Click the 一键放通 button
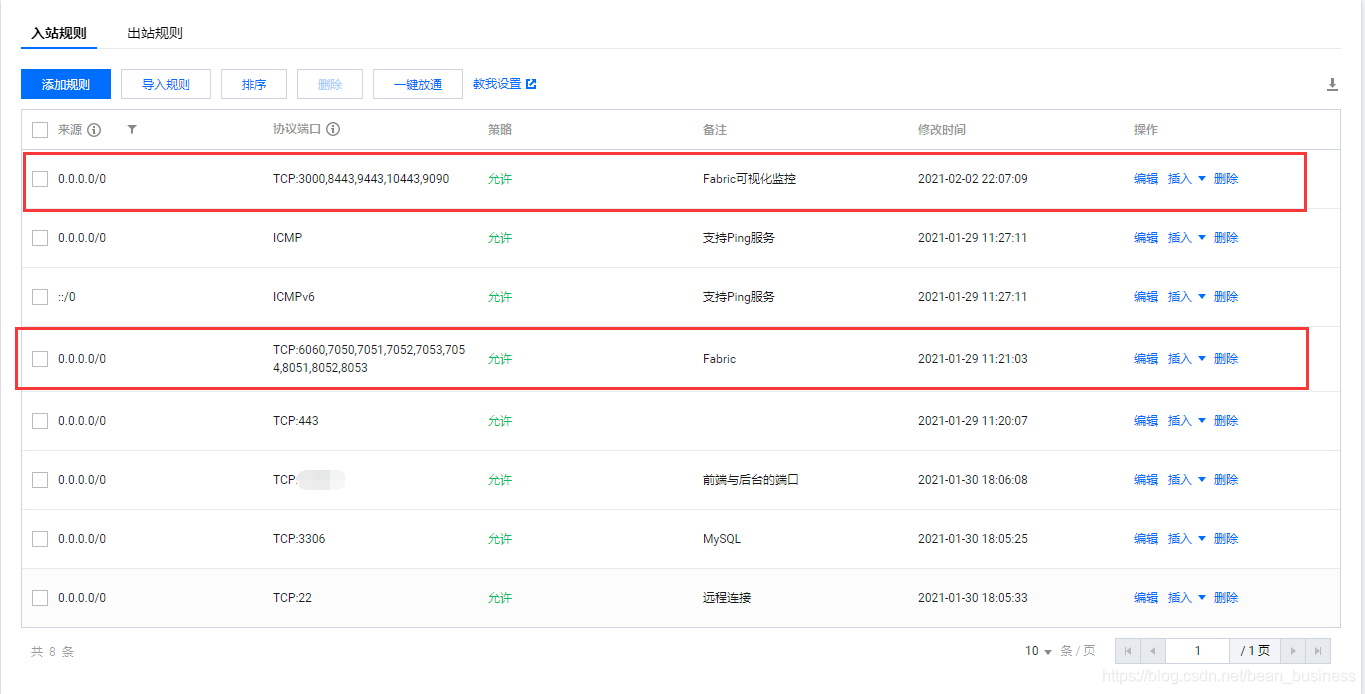Image resolution: width=1365 pixels, height=694 pixels. coord(418,85)
